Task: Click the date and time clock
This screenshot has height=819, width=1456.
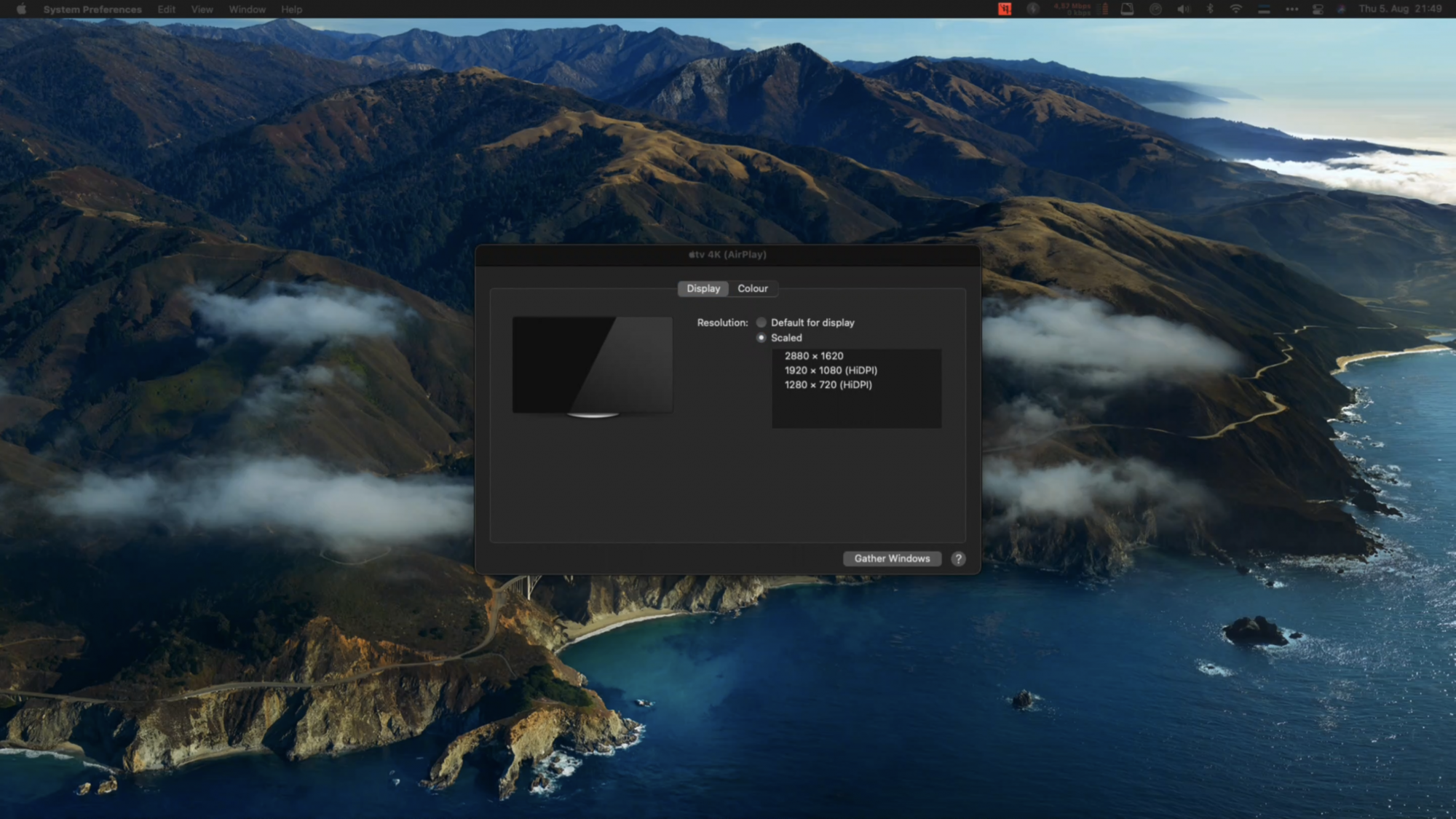Action: pyautogui.click(x=1399, y=9)
